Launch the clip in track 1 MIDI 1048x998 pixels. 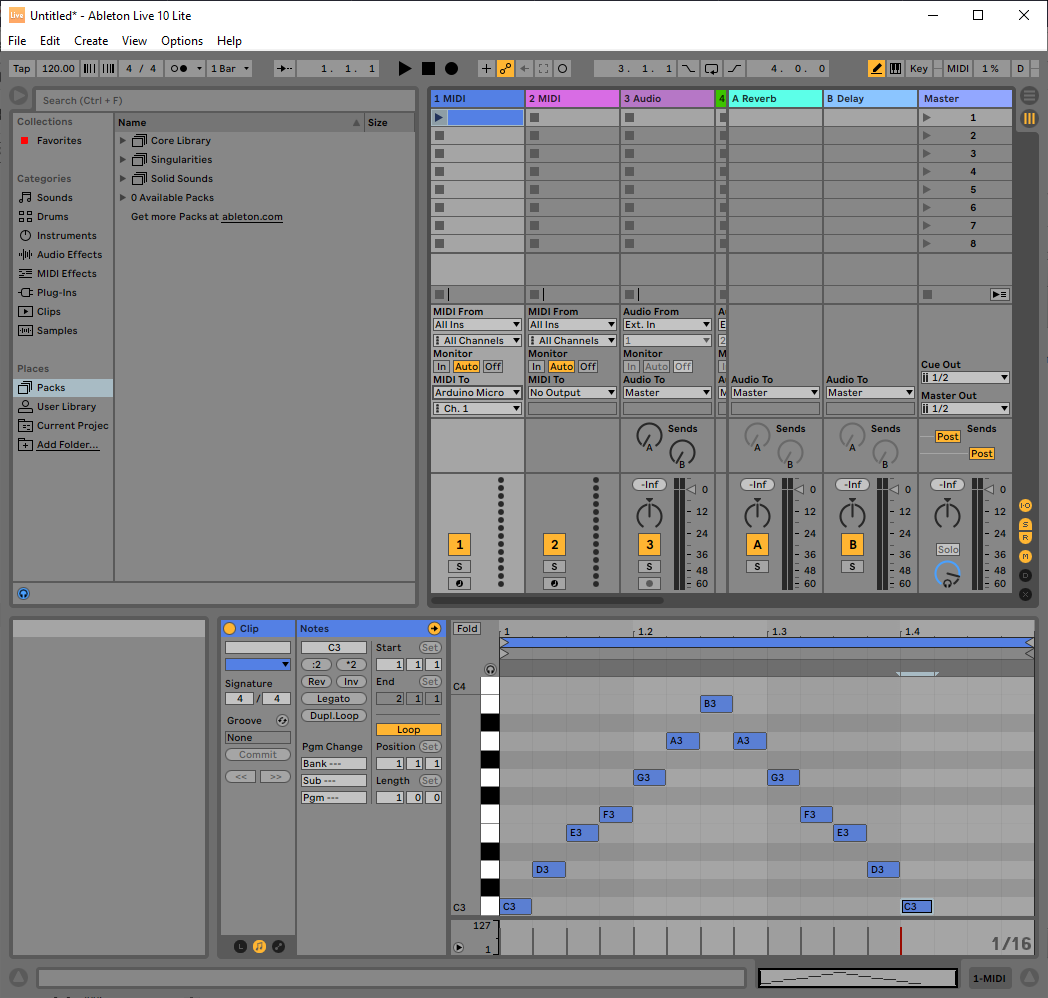coord(438,118)
